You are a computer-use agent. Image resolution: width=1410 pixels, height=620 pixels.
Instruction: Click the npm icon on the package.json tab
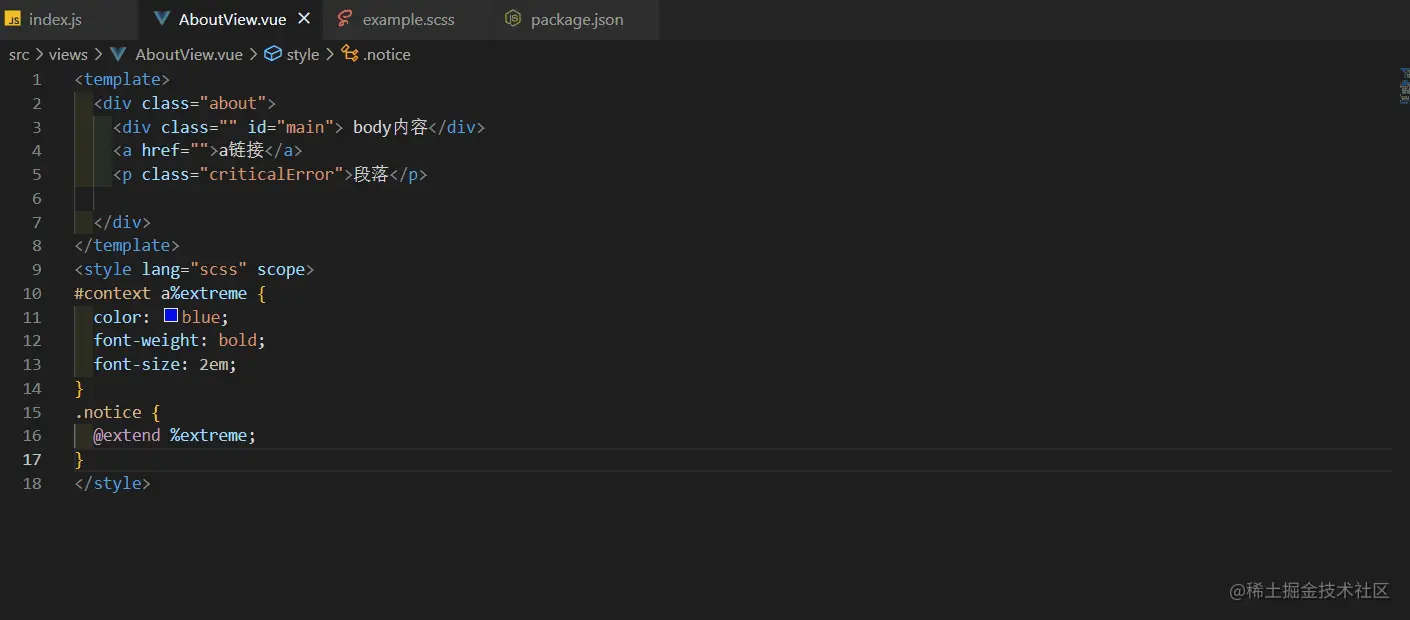pos(512,18)
